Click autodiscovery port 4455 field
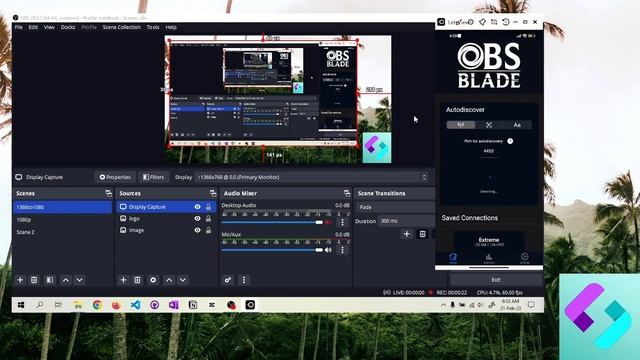 pyautogui.click(x=489, y=151)
